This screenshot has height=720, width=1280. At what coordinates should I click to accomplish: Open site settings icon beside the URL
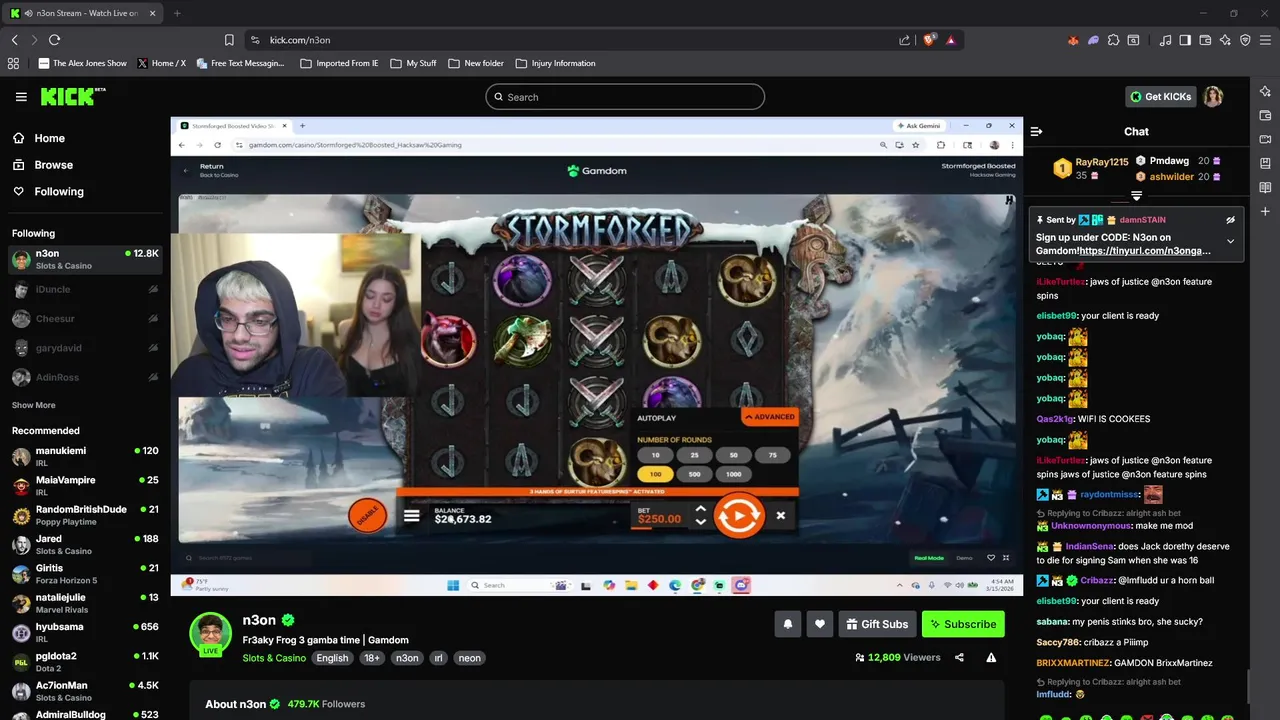(x=255, y=40)
